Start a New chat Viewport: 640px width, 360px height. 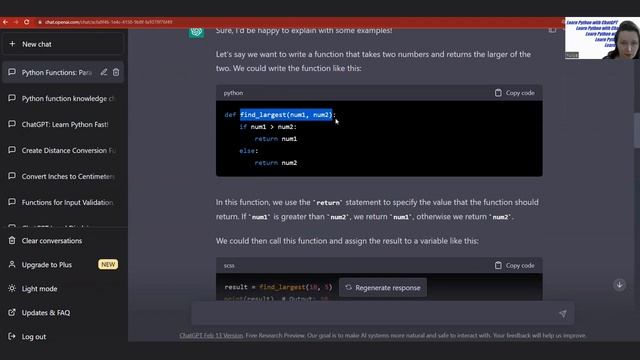(x=63, y=44)
